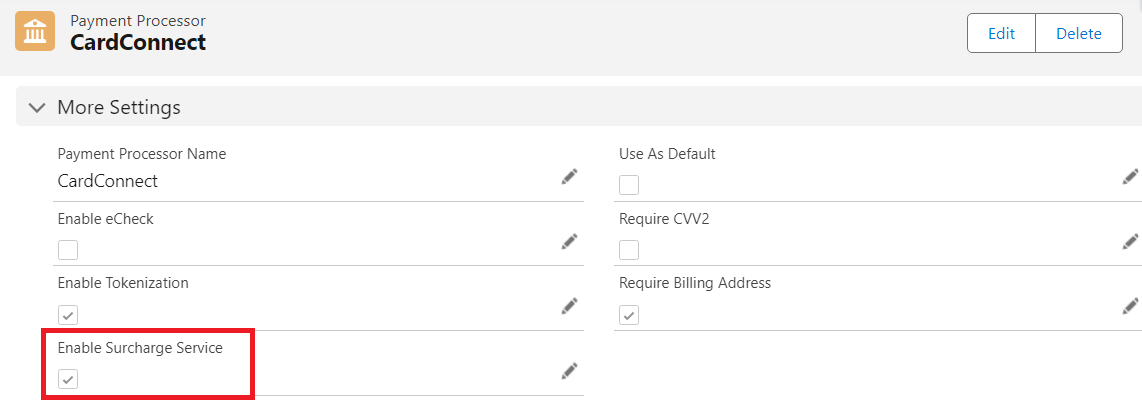The width and height of the screenshot is (1142, 411).
Task: Click pencil icon for Require Billing Address
Action: [1130, 306]
